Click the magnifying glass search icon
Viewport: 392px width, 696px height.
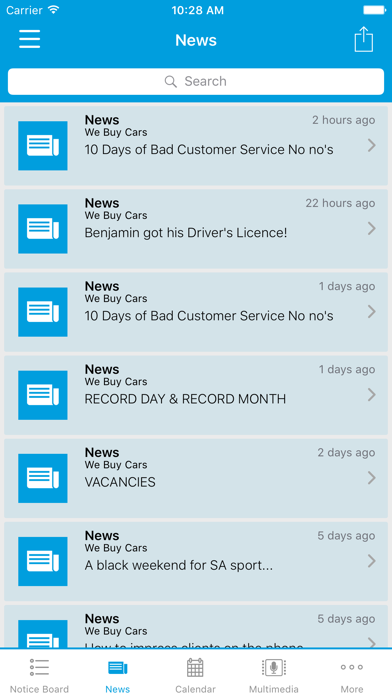pyautogui.click(x=171, y=81)
